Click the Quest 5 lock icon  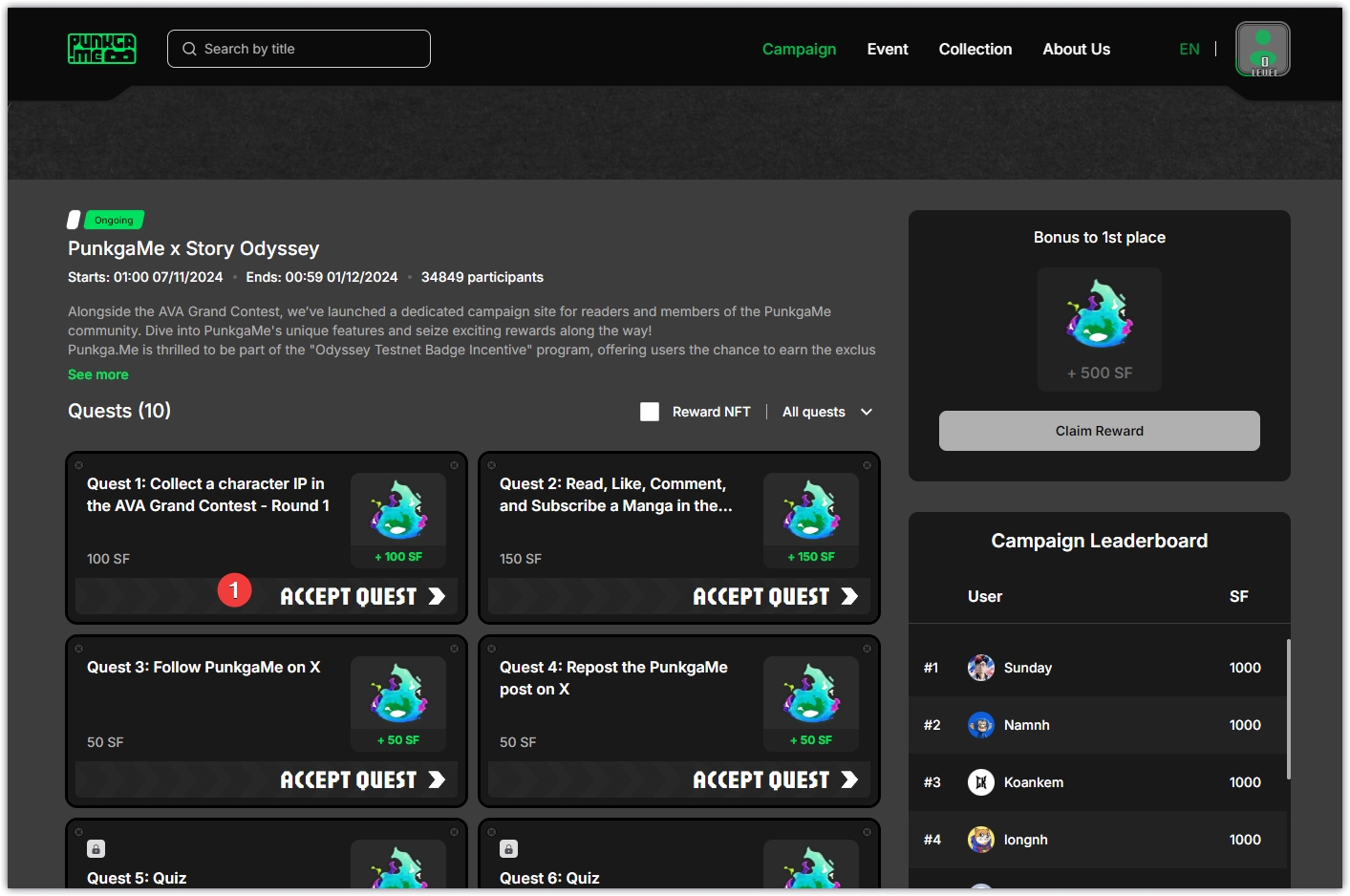[x=96, y=848]
